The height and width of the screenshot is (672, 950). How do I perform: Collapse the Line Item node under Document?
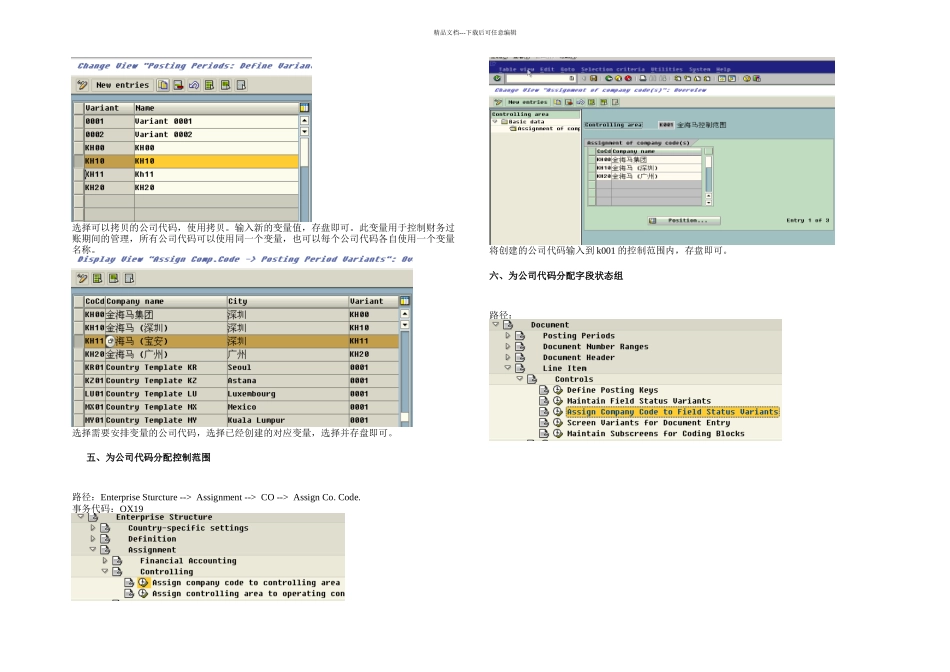[508, 368]
